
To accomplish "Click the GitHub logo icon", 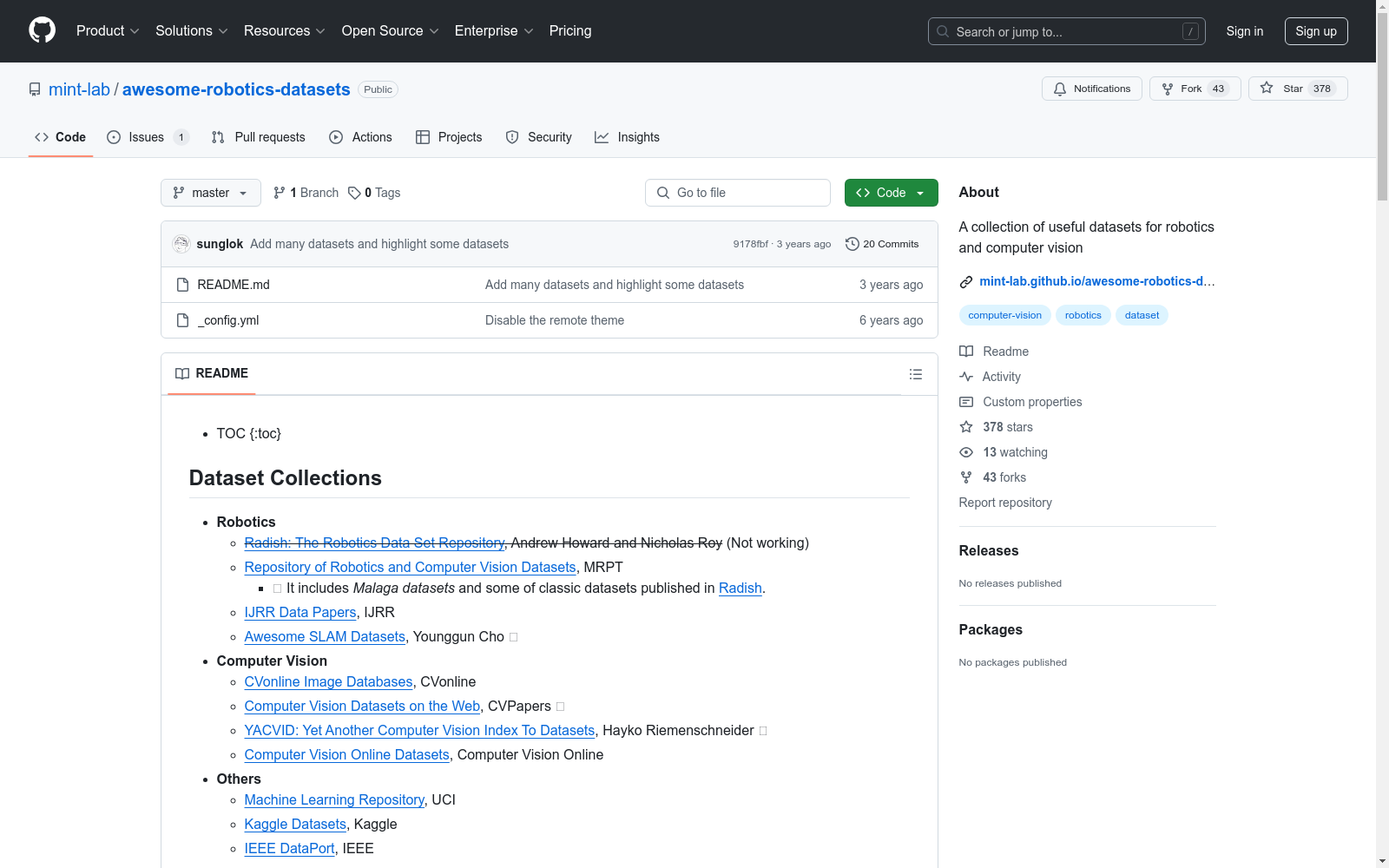I will [42, 30].
